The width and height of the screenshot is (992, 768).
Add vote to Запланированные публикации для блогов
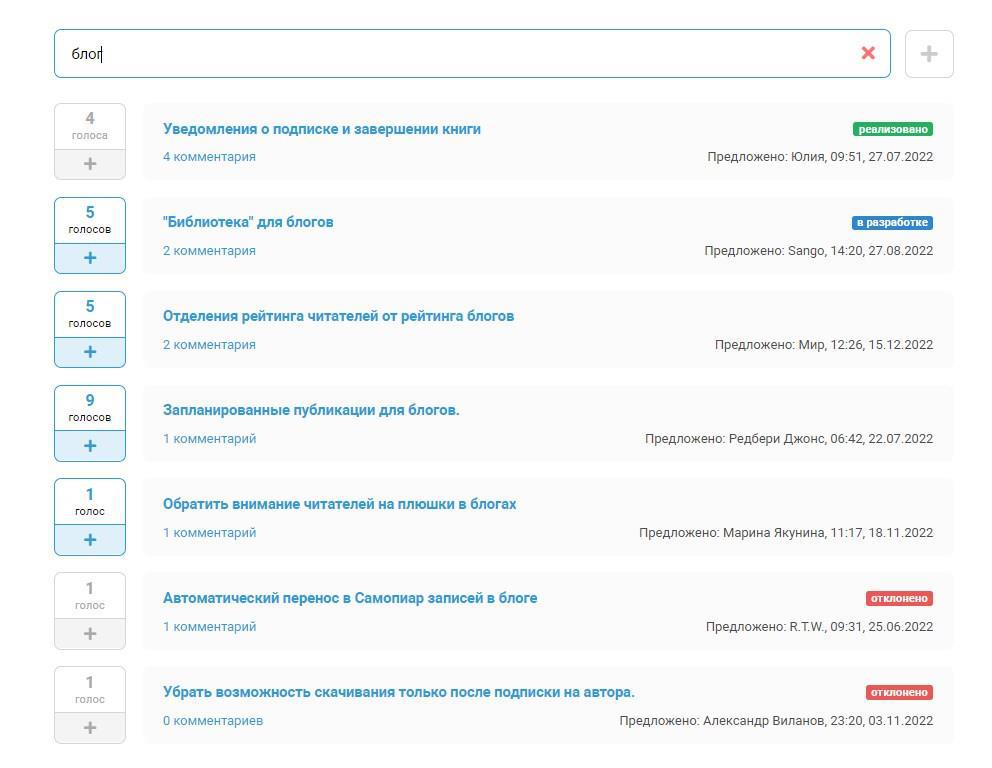pos(90,446)
